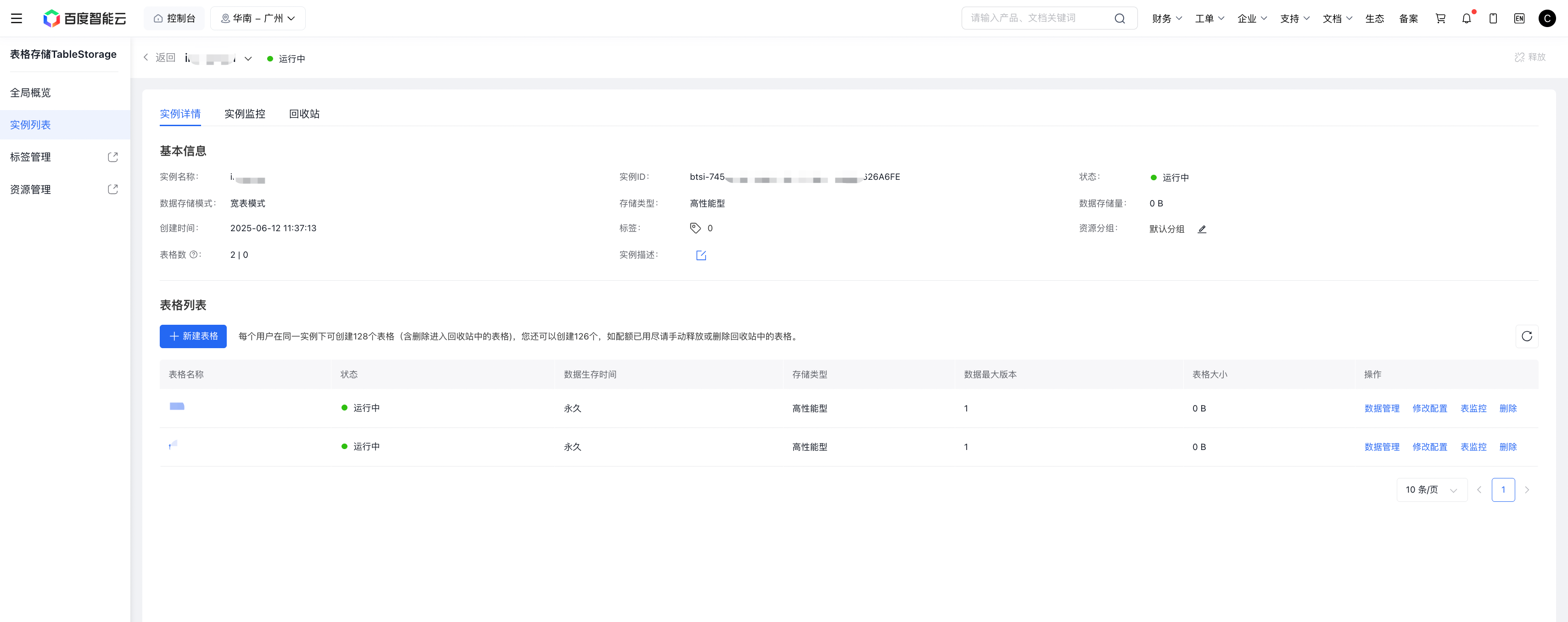Open the 10 条/页 page size dropdown
The width and height of the screenshot is (1568, 622).
point(1431,490)
